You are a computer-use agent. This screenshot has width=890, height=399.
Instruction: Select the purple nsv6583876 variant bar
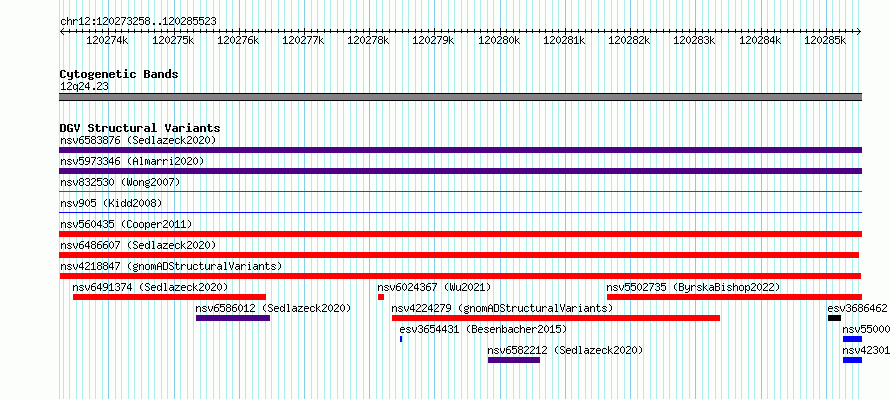[460, 150]
